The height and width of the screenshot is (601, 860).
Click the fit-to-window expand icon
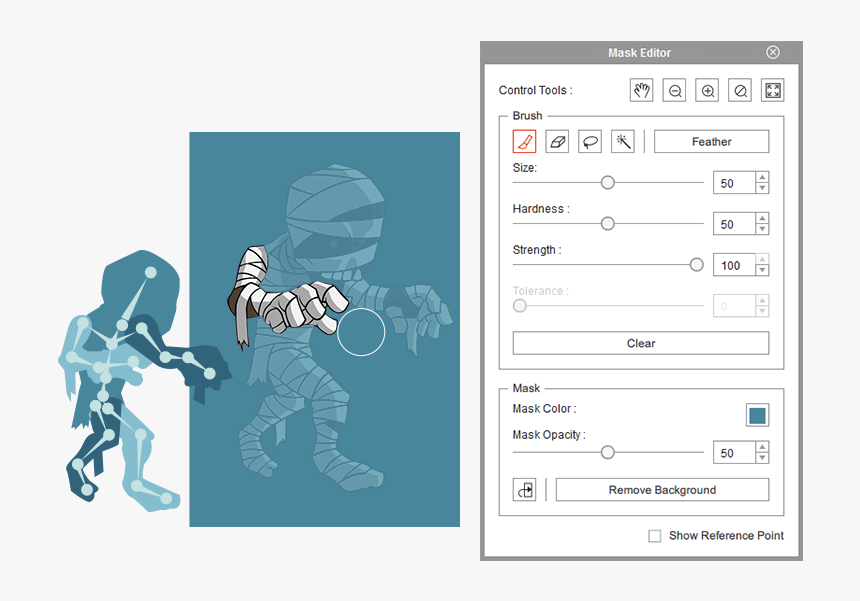[772, 91]
